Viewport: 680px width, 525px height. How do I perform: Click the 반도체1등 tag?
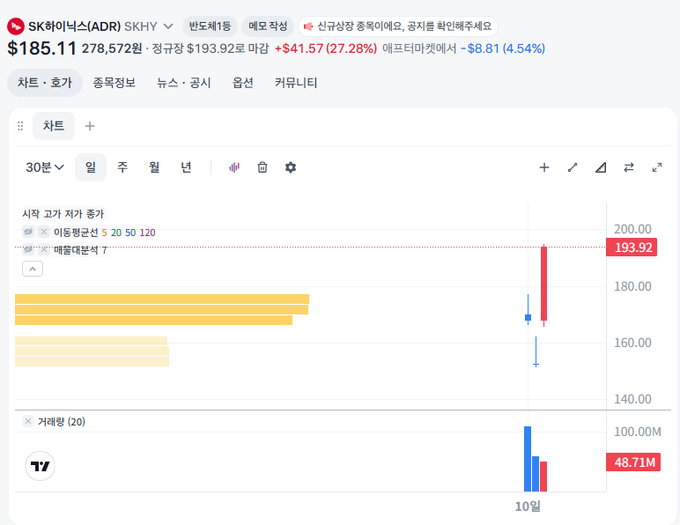coord(210,26)
